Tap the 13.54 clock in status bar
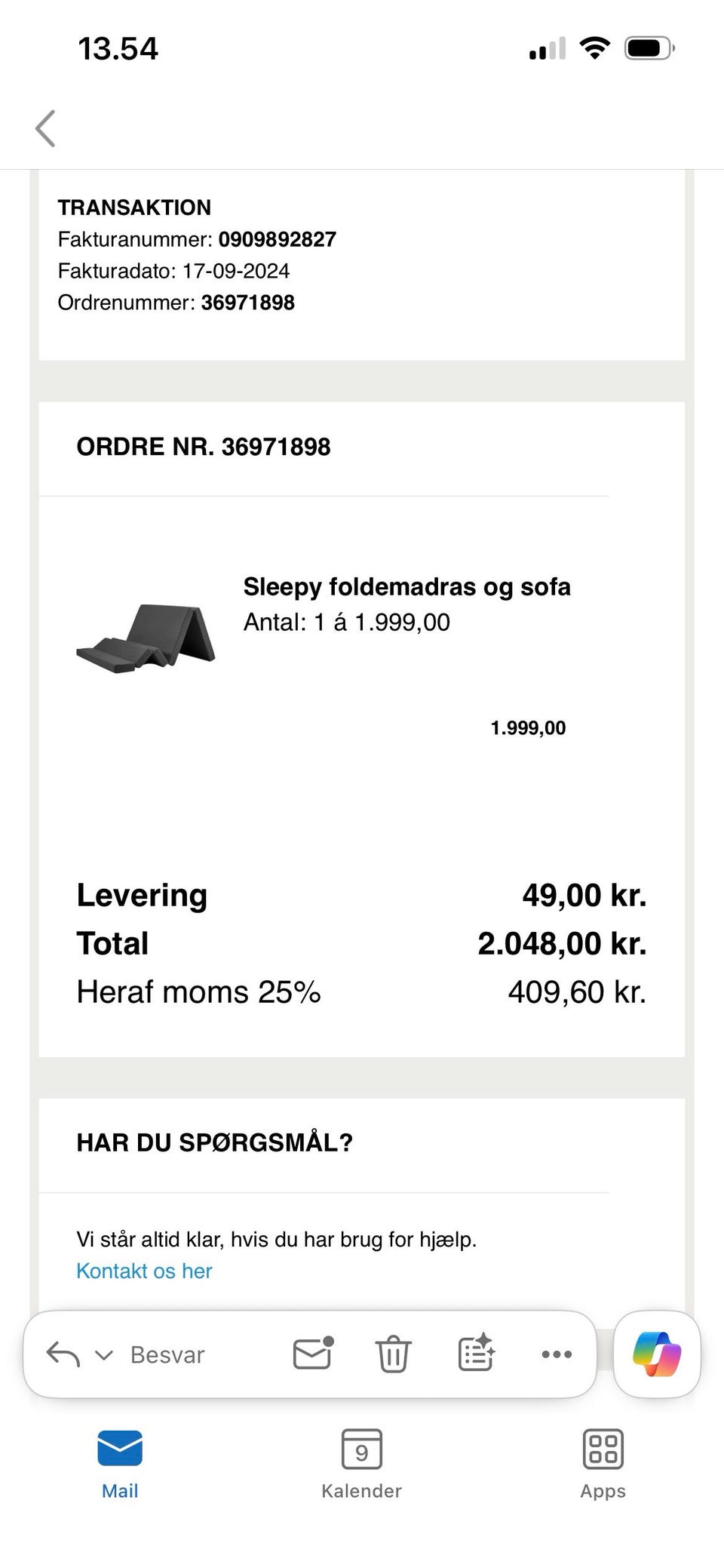The width and height of the screenshot is (724, 1568). coord(118,49)
